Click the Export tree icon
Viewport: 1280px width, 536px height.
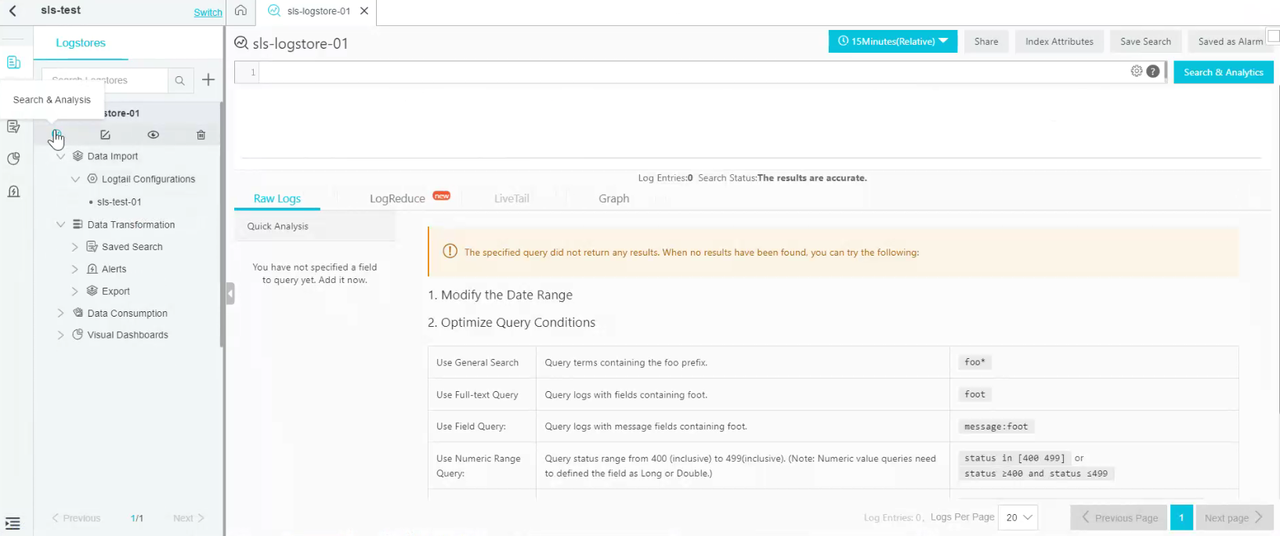pos(92,291)
